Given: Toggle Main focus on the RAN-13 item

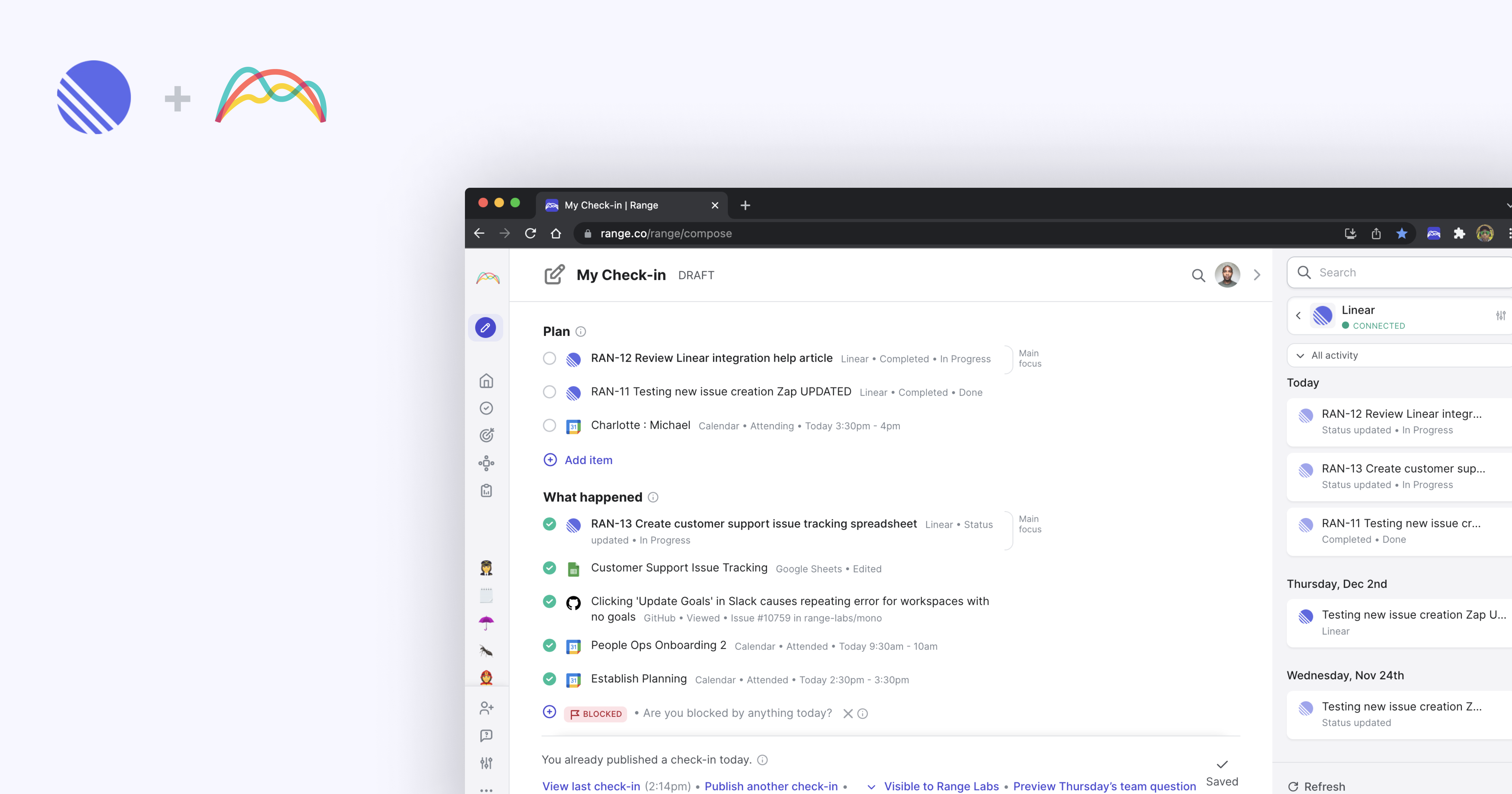Looking at the screenshot, I should pyautogui.click(x=1029, y=524).
